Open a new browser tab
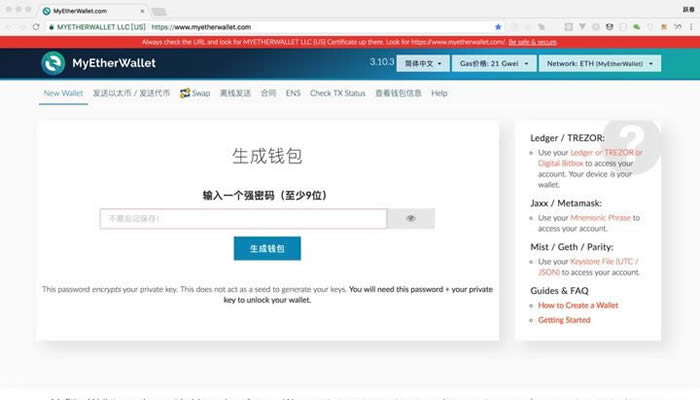This screenshot has width=700, height=400. (x=159, y=12)
